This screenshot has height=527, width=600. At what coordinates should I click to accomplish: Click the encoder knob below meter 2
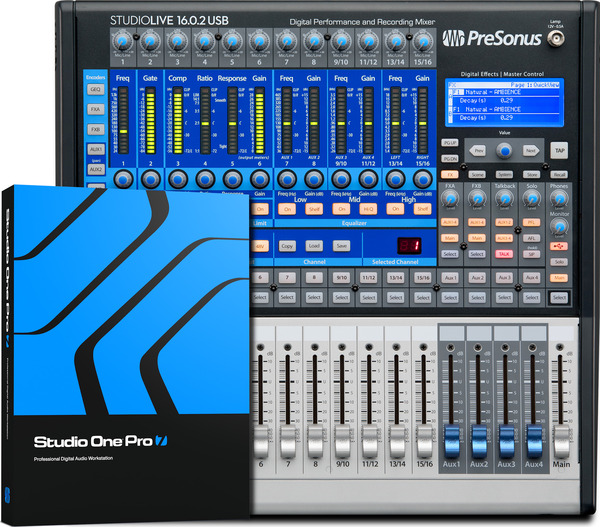click(x=150, y=179)
